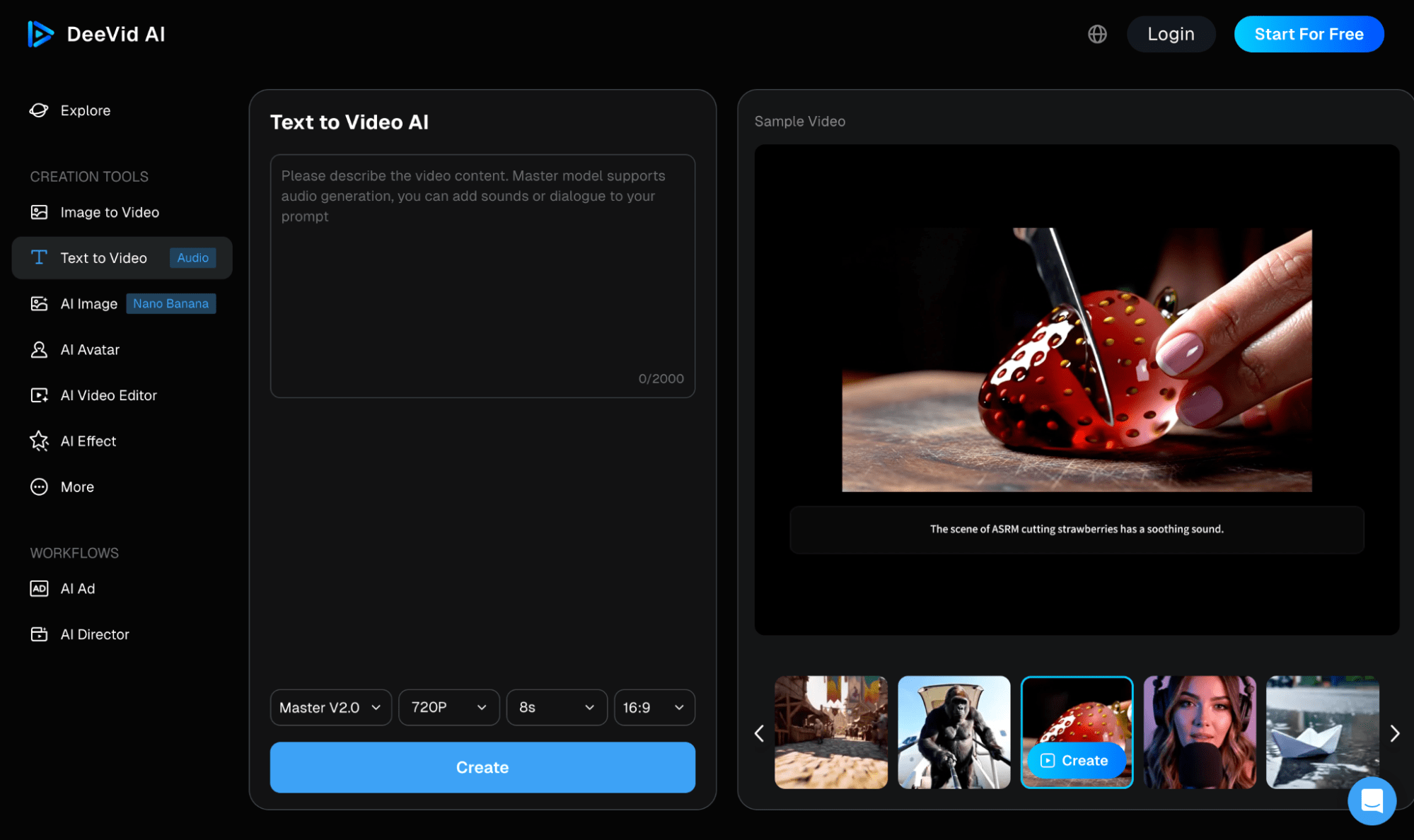Screen dimensions: 1414x840
Task: Select the AI Effect tool
Action: pos(88,441)
